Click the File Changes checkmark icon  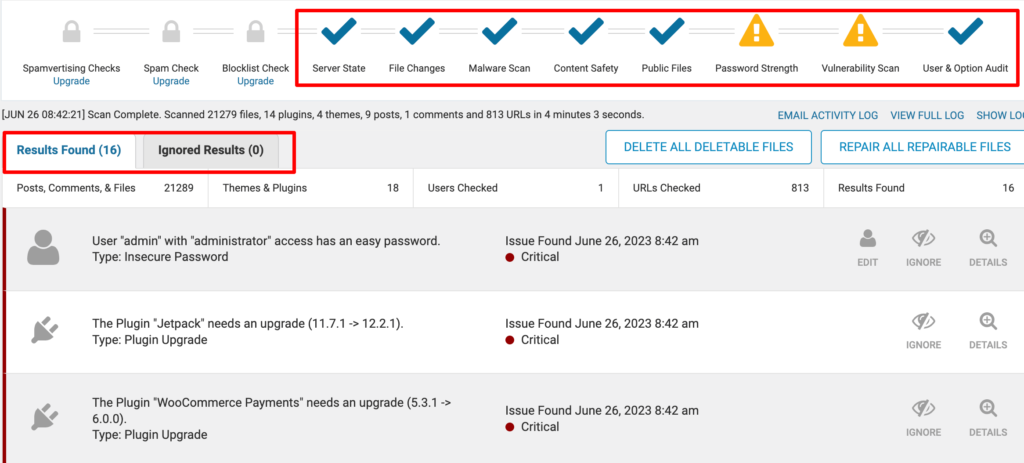[x=417, y=31]
